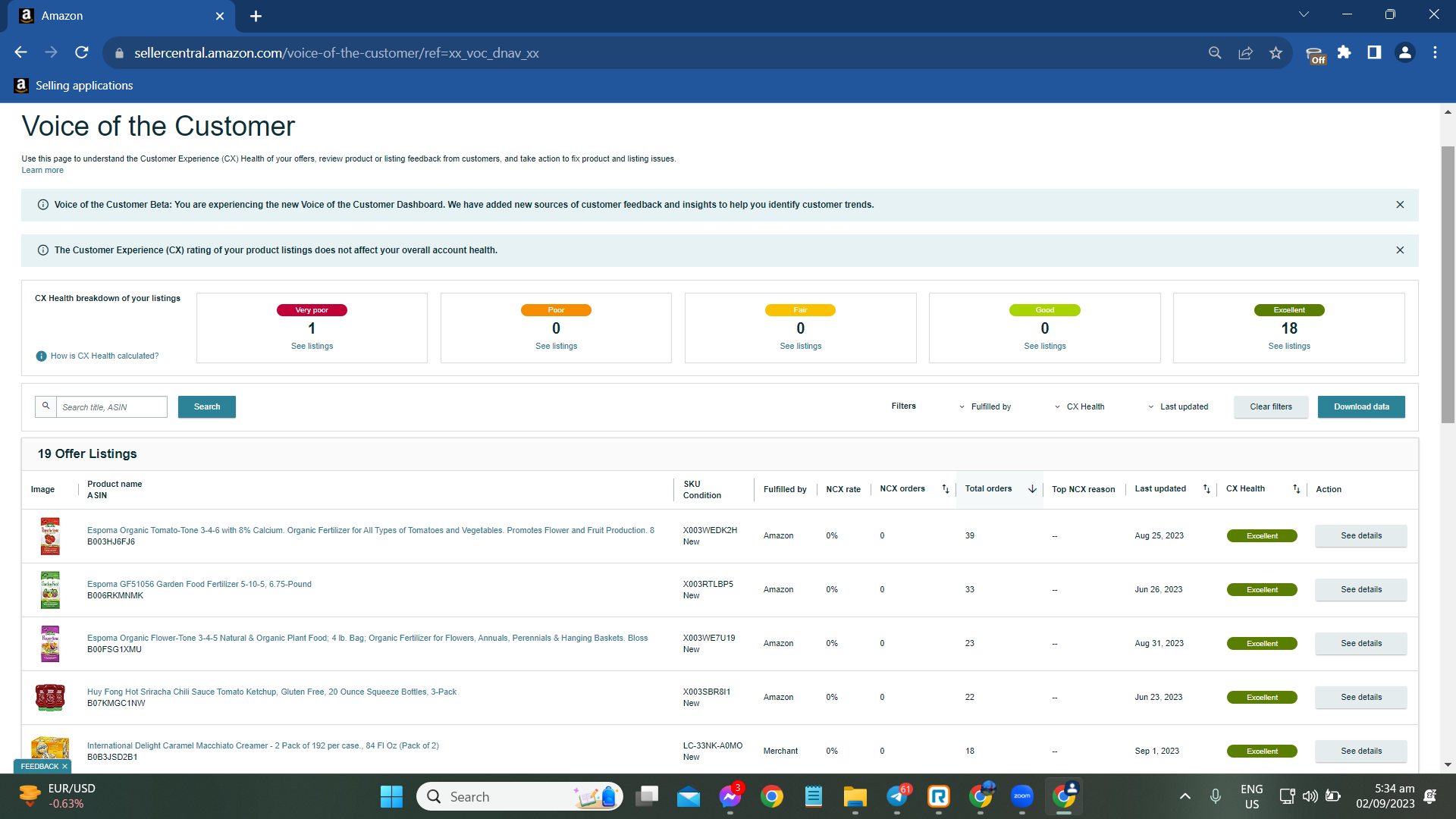Expand the Fulfilled by filter dropdown
Screen dimensions: 1456x819
click(x=984, y=407)
